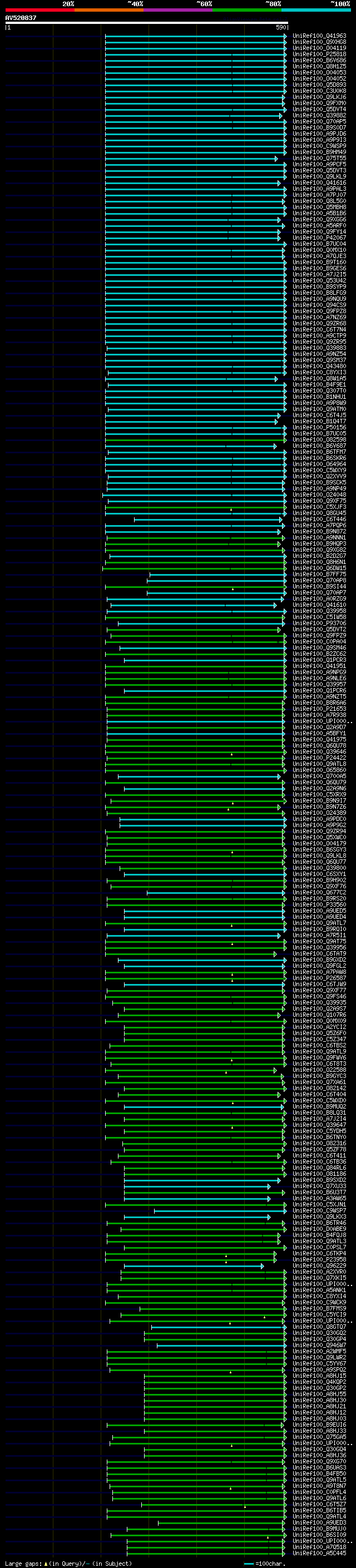The width and height of the screenshot is (356, 1568).
Task: Click the white query sequence bar
Action: click(x=147, y=23)
